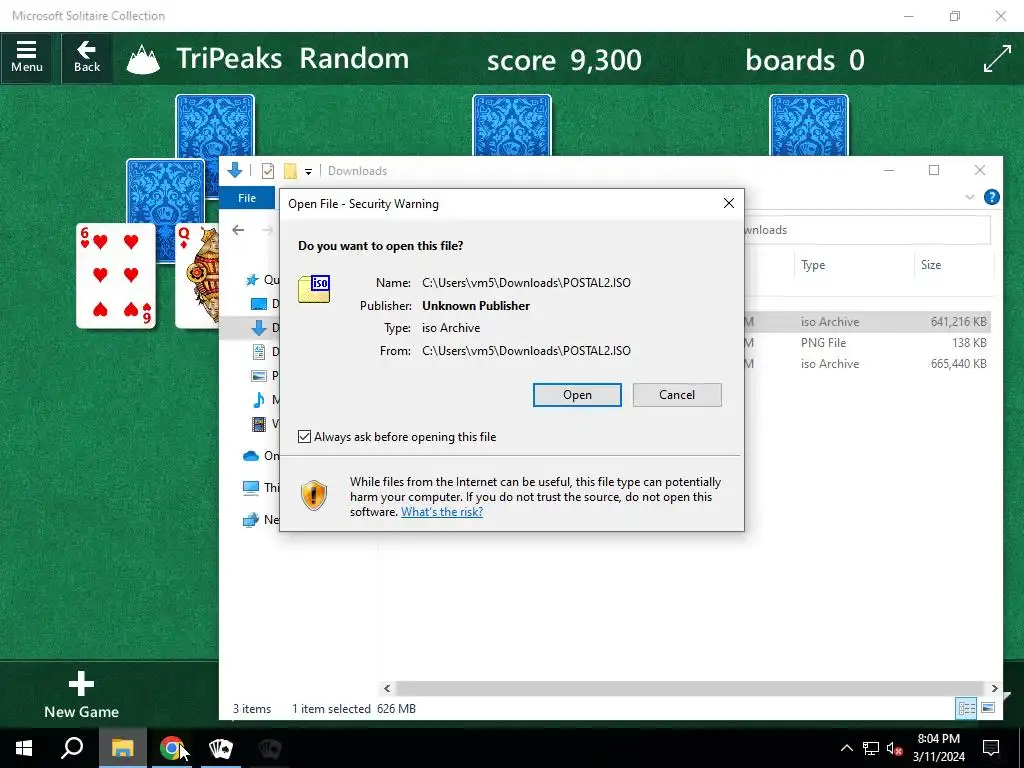Open the notification center icon
Viewport: 1024px width, 768px height.
pos(991,748)
